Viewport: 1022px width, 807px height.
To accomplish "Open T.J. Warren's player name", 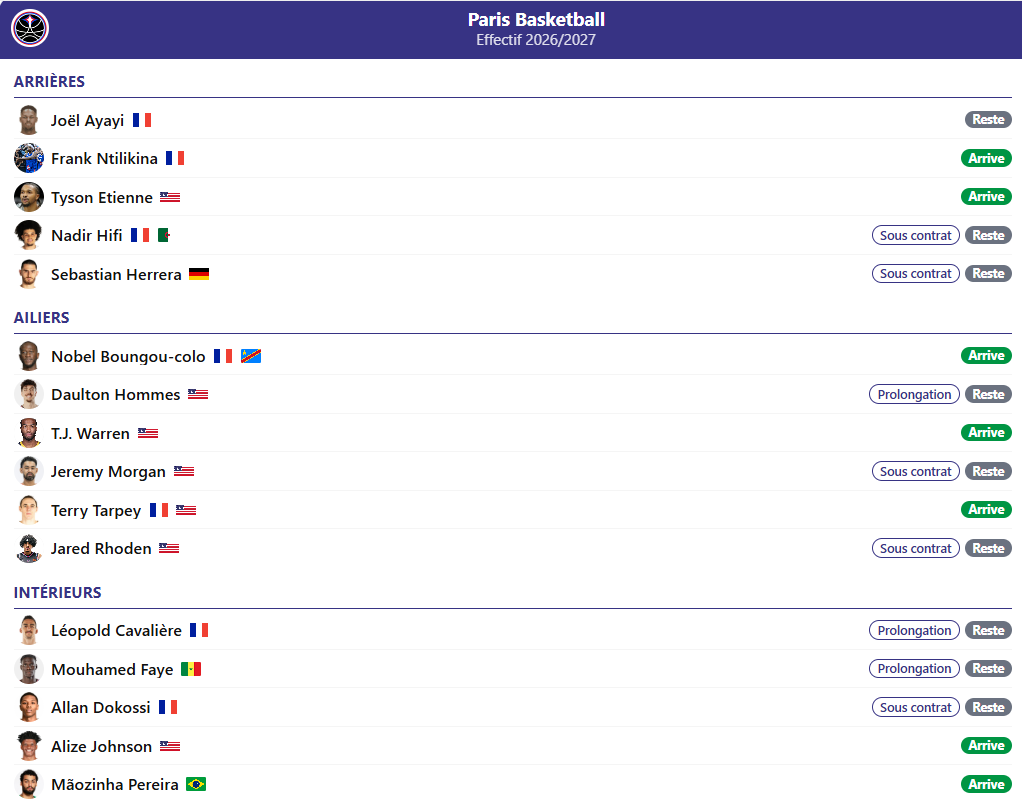I will tap(91, 433).
